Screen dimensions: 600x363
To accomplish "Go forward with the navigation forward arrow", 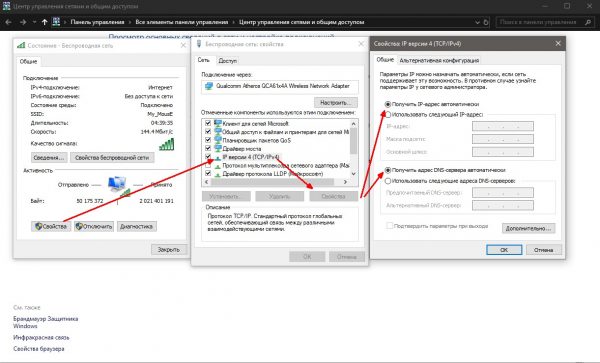I will click(x=23, y=22).
